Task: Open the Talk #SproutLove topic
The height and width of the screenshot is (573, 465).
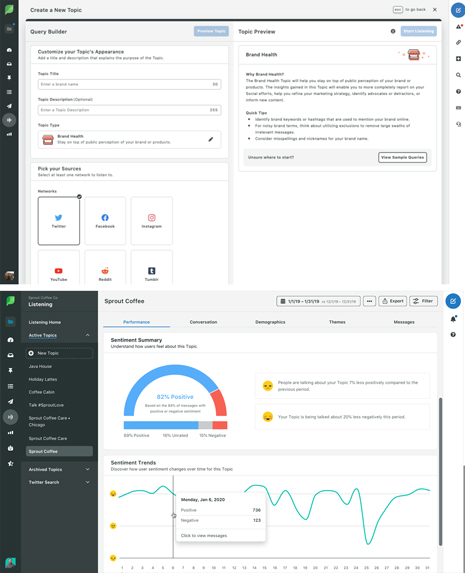Action: [46, 405]
